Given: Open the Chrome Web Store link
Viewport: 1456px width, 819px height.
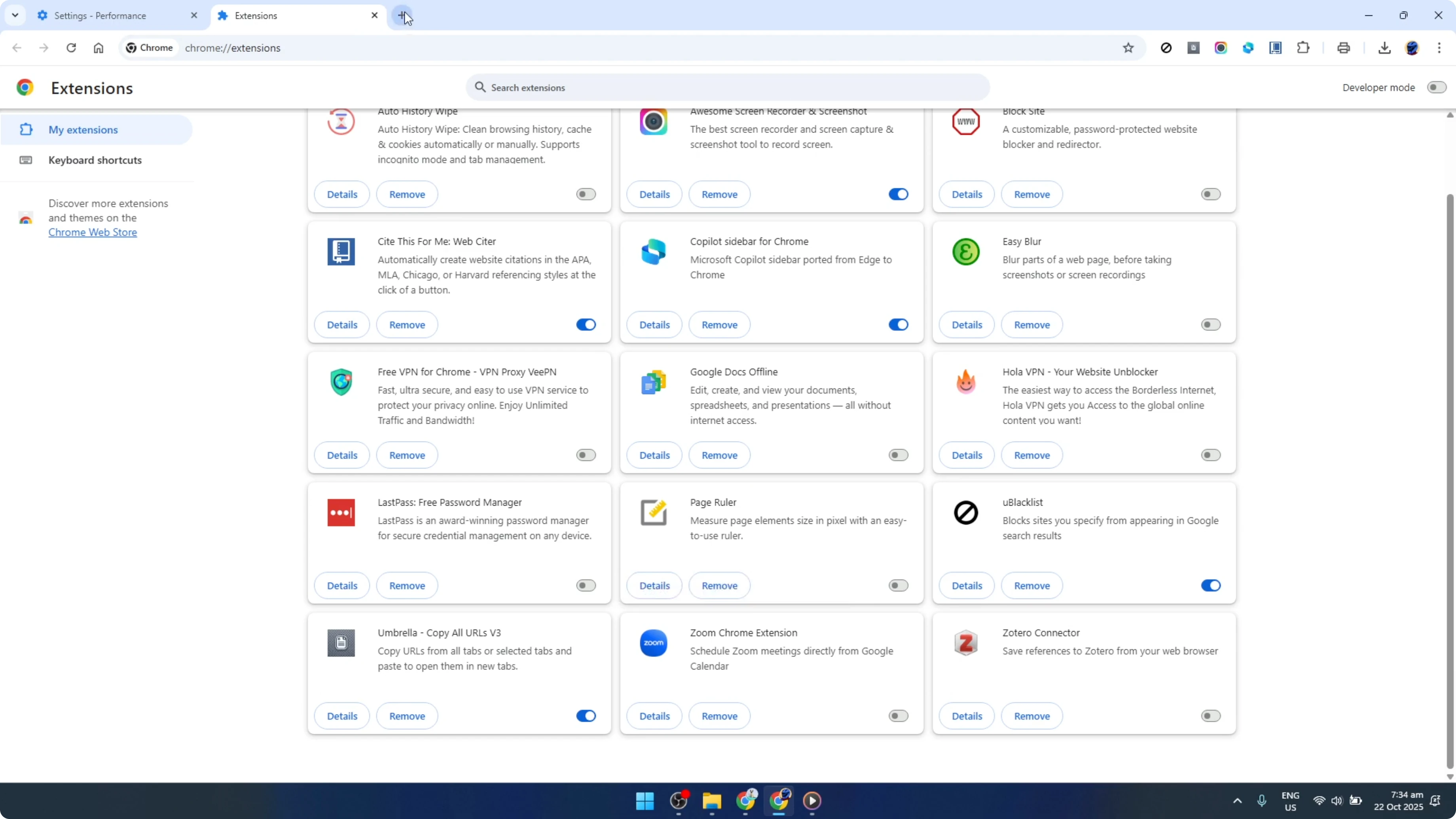Looking at the screenshot, I should click(93, 232).
